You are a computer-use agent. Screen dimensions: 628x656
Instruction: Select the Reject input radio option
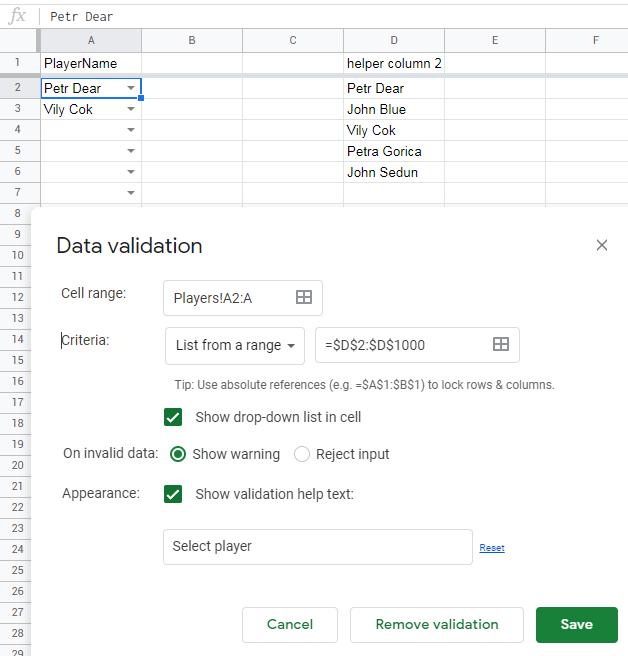pos(302,454)
